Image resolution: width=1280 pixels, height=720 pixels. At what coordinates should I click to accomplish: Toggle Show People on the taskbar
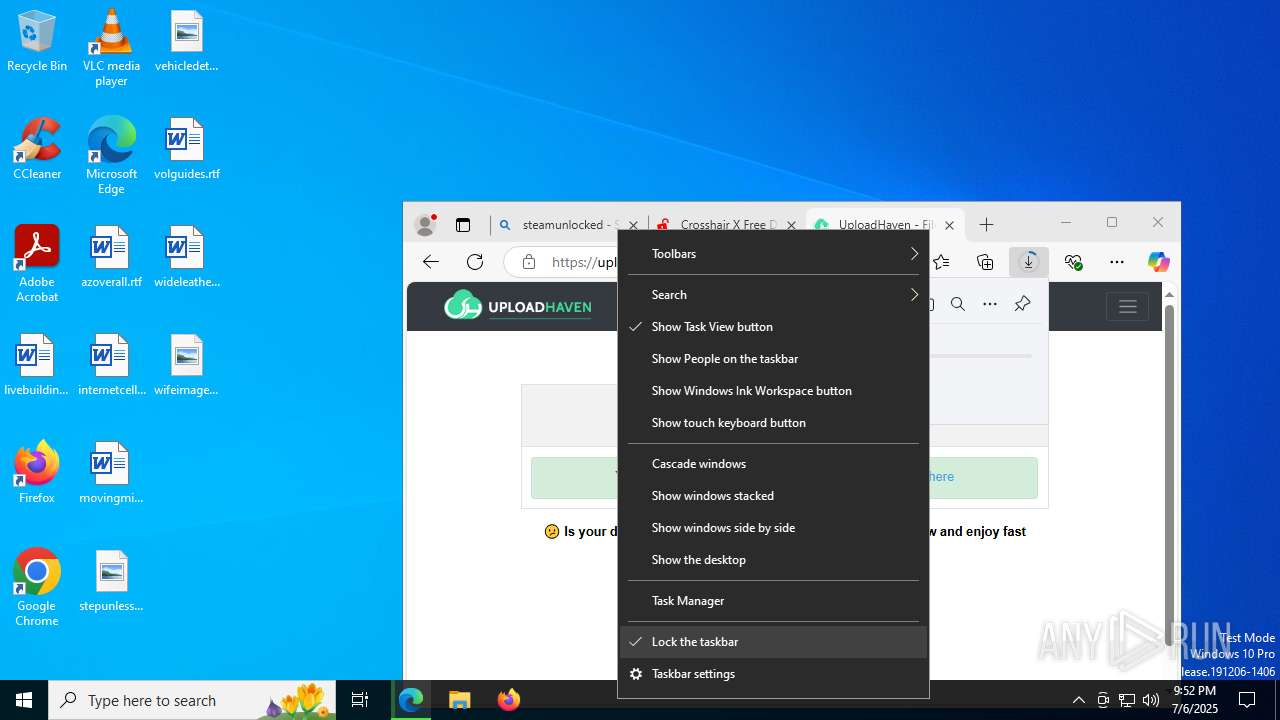click(x=773, y=359)
